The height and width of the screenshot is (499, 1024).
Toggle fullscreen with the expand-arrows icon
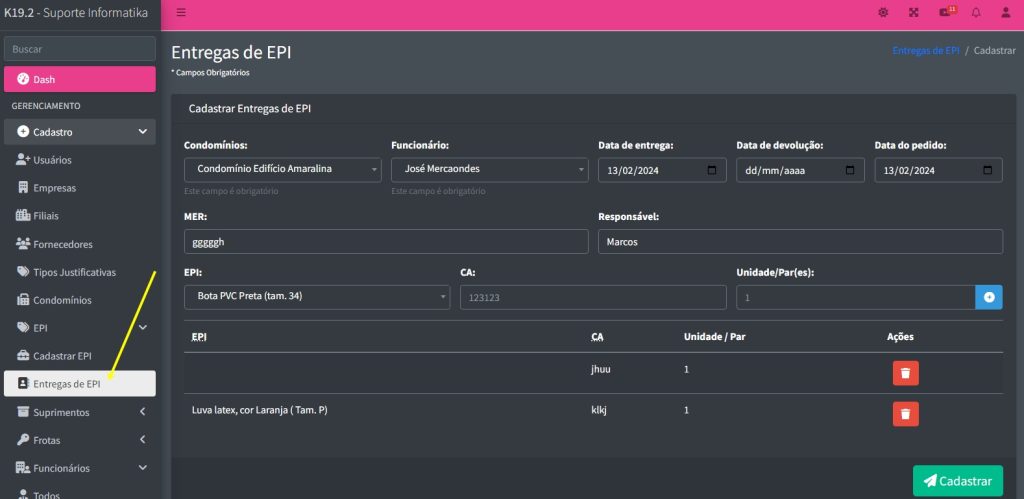(x=913, y=13)
